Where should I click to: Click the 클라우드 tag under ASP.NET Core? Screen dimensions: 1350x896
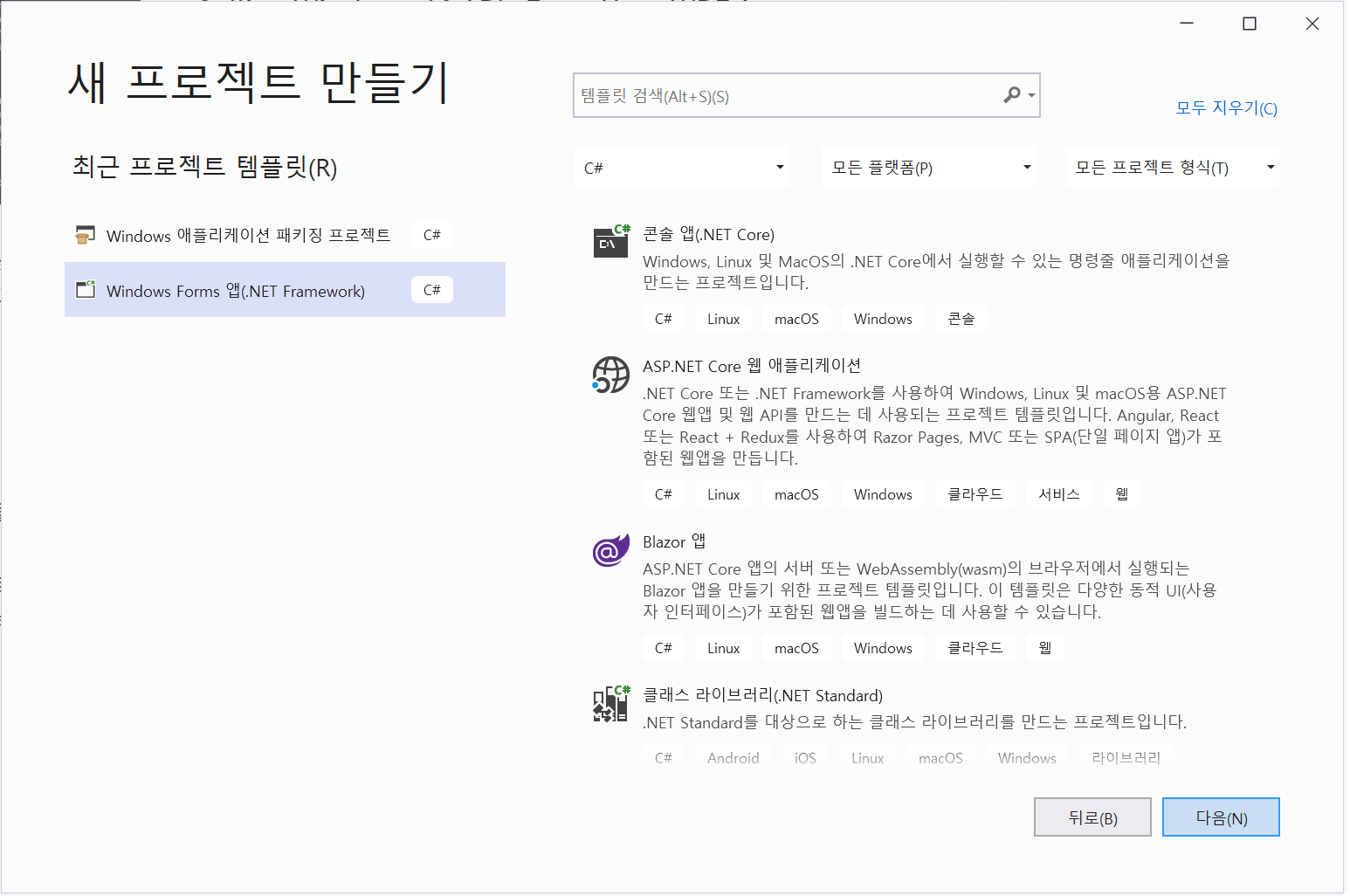[975, 494]
